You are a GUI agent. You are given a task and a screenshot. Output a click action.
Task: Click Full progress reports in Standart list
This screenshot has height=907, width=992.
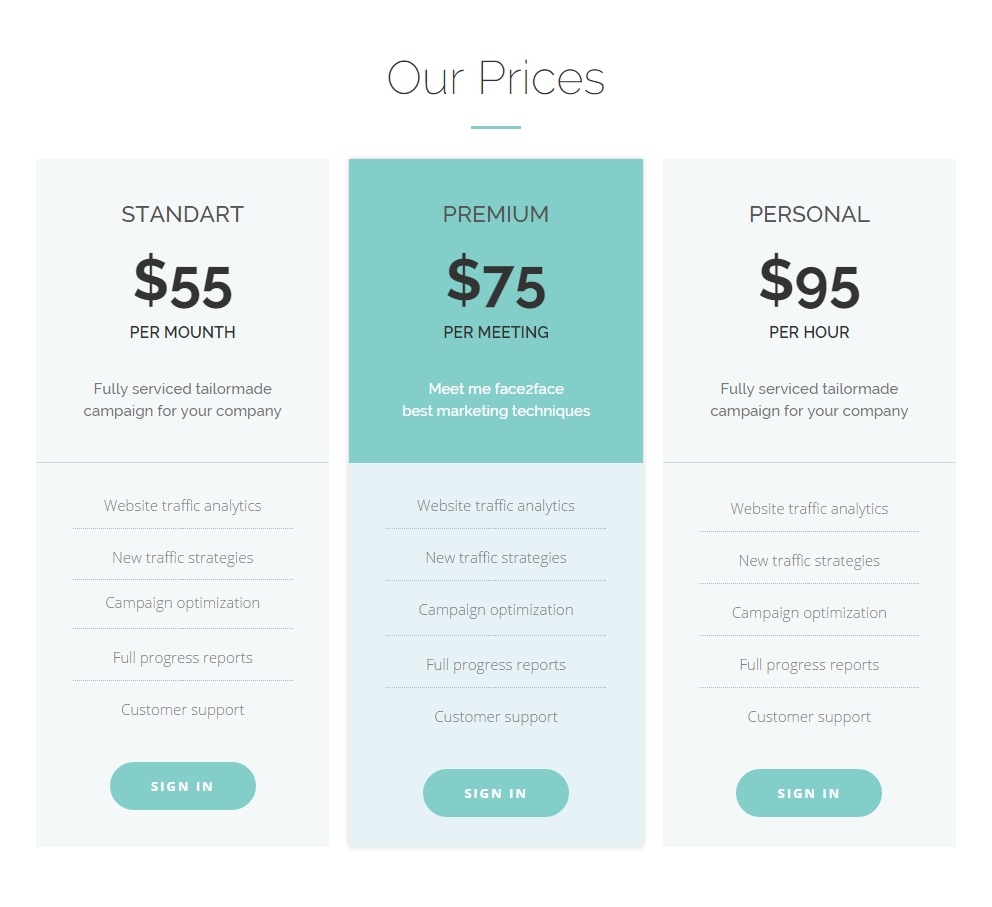[x=183, y=658]
